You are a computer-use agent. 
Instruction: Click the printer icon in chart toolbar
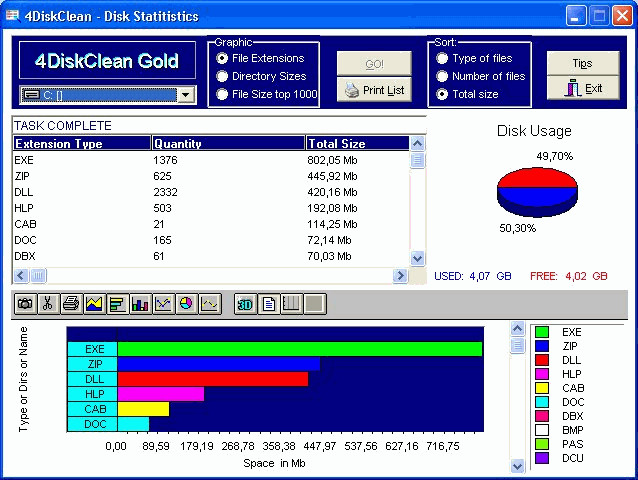pyautogui.click(x=71, y=304)
